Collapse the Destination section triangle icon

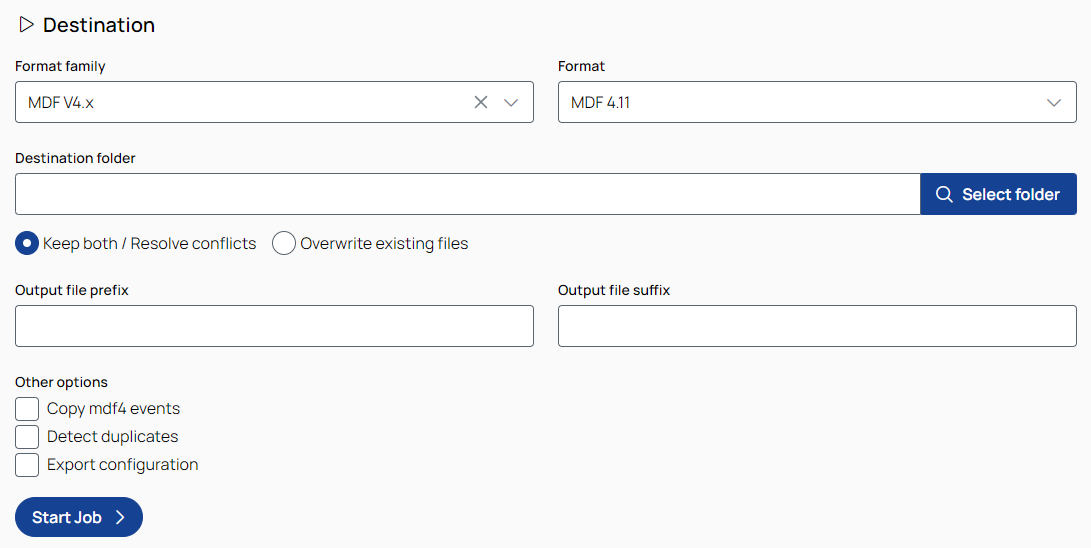pos(27,24)
